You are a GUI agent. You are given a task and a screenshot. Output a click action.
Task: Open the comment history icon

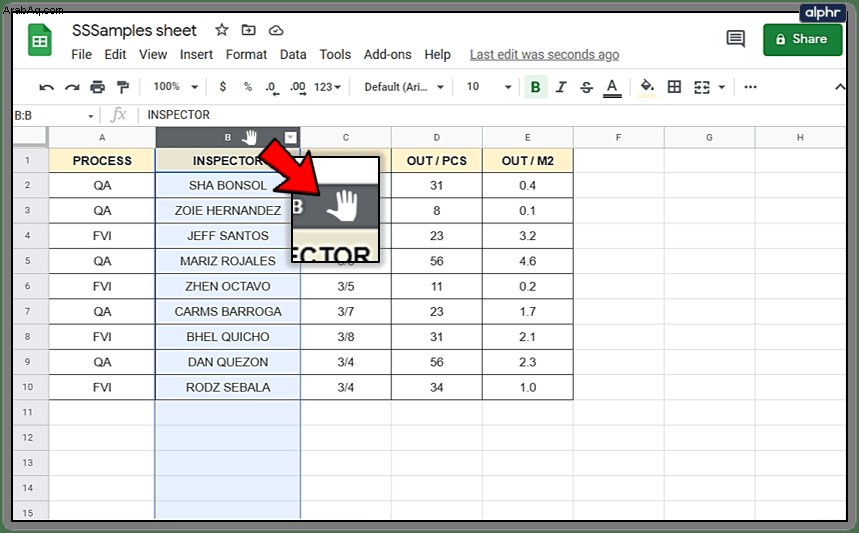[735, 38]
